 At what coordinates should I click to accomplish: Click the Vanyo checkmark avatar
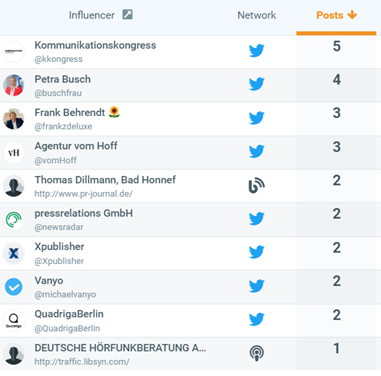[x=14, y=287]
